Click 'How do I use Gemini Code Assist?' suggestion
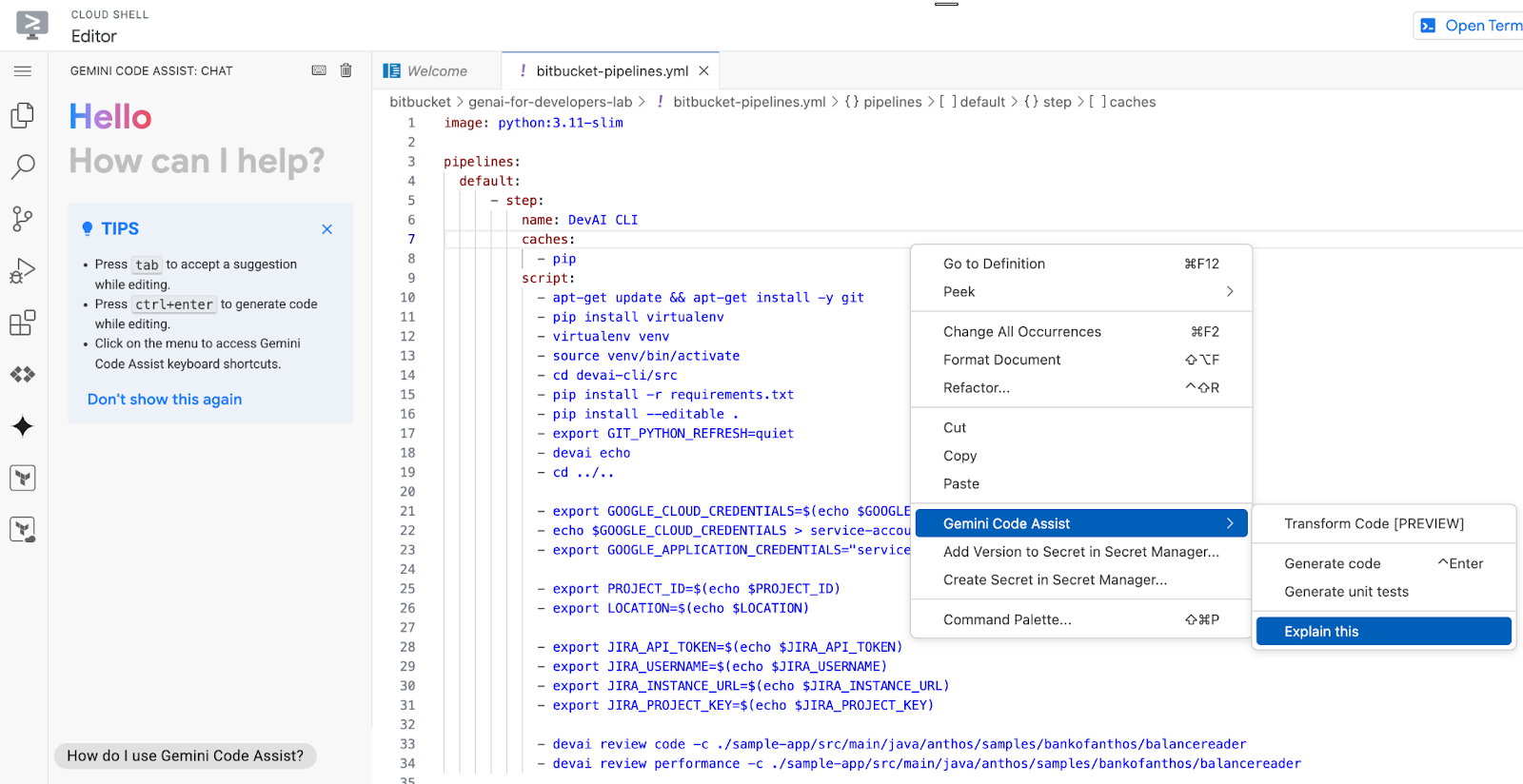The width and height of the screenshot is (1523, 784). [186, 755]
